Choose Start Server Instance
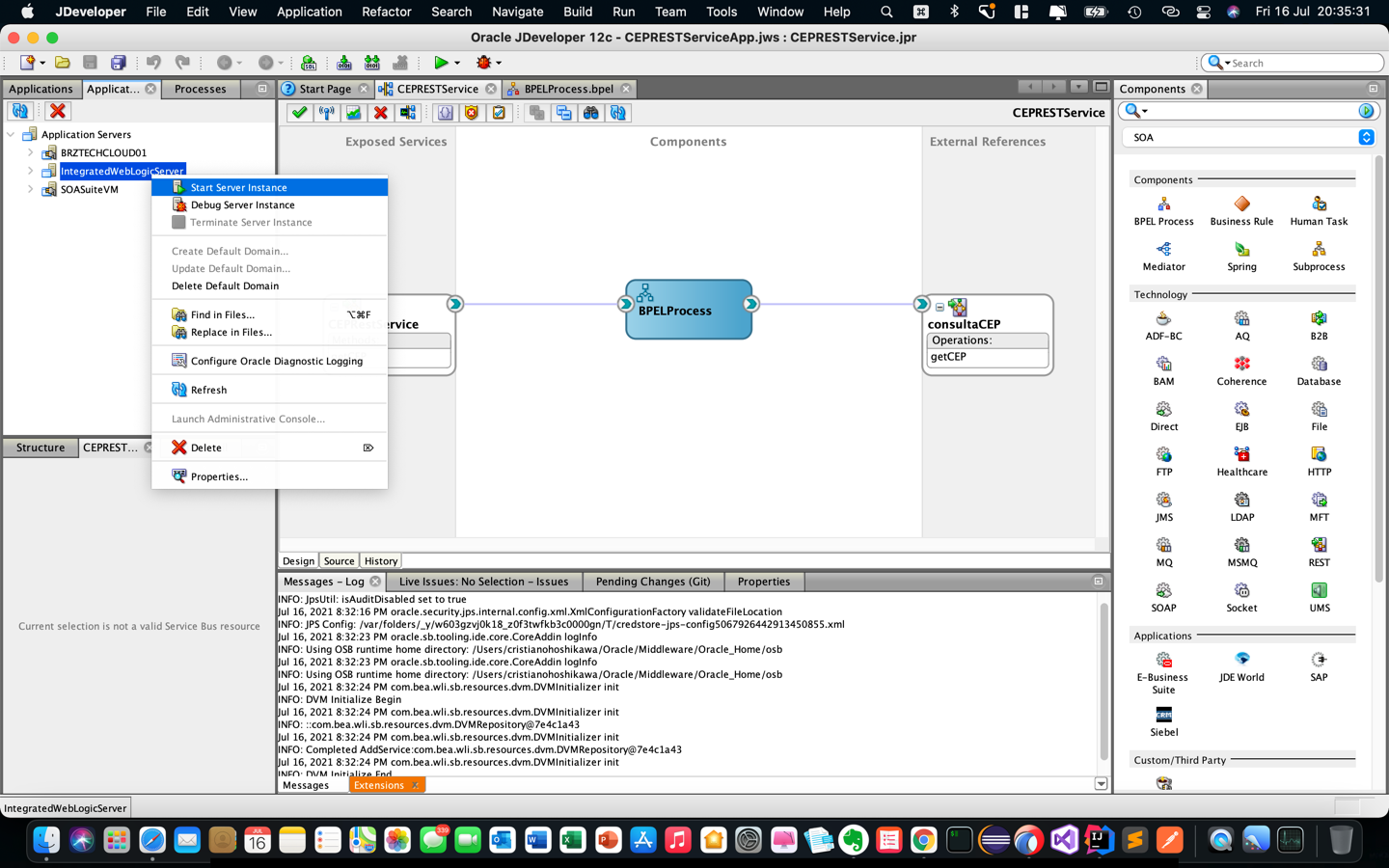This screenshot has height=868, width=1389. 269,187
